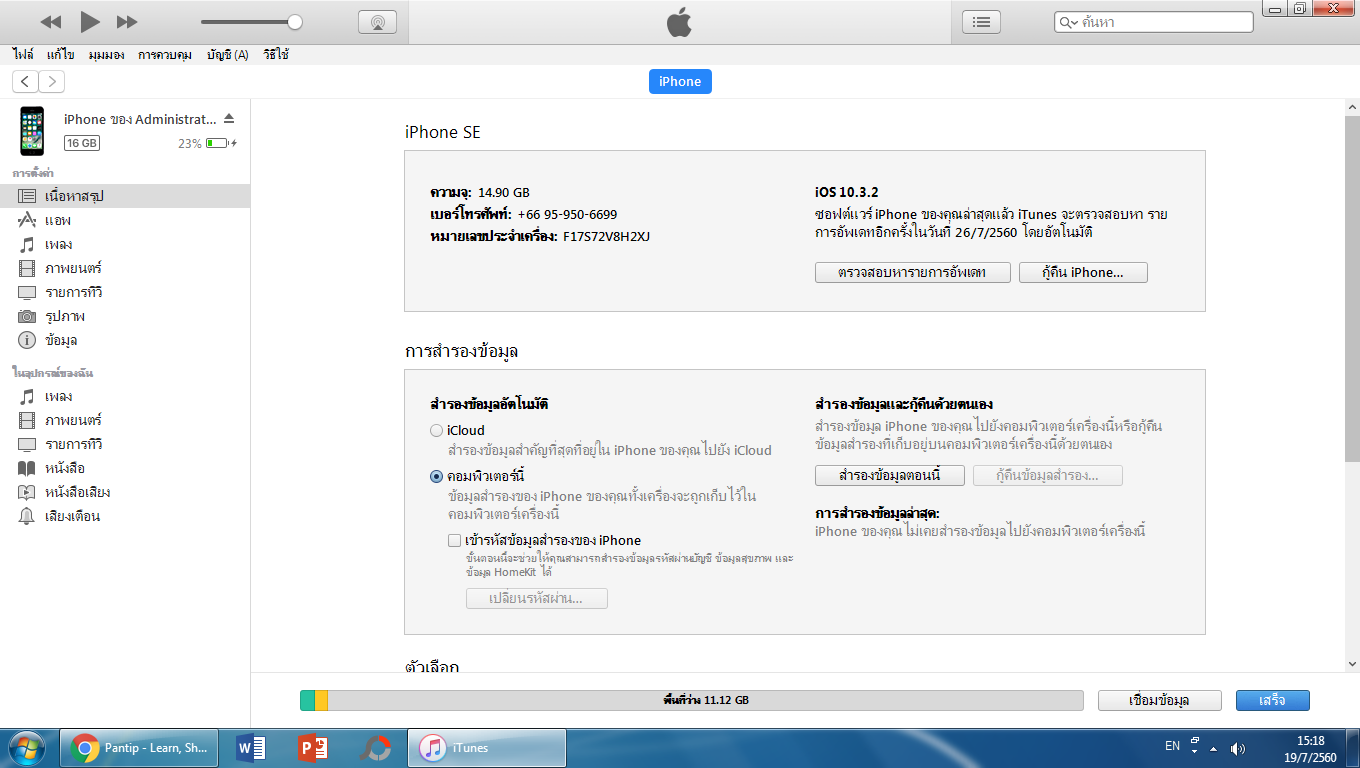Click the phone number +66 95-950-6699

(567, 214)
